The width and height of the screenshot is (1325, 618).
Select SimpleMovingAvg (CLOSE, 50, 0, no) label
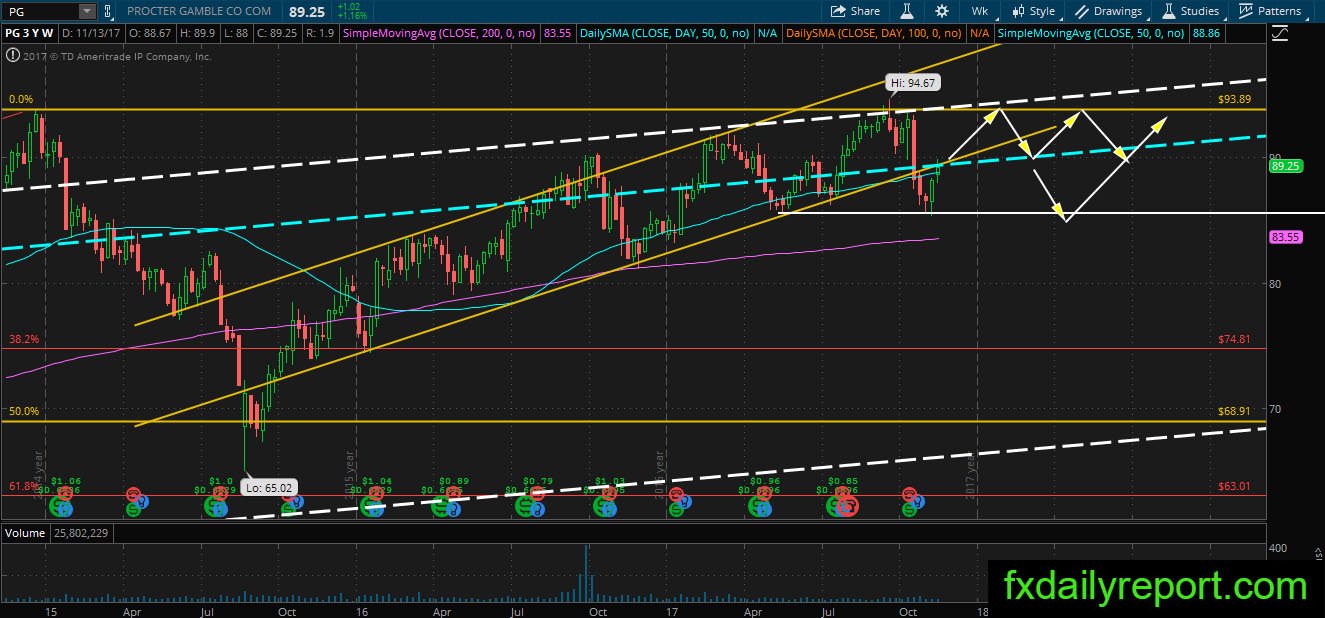[1092, 33]
